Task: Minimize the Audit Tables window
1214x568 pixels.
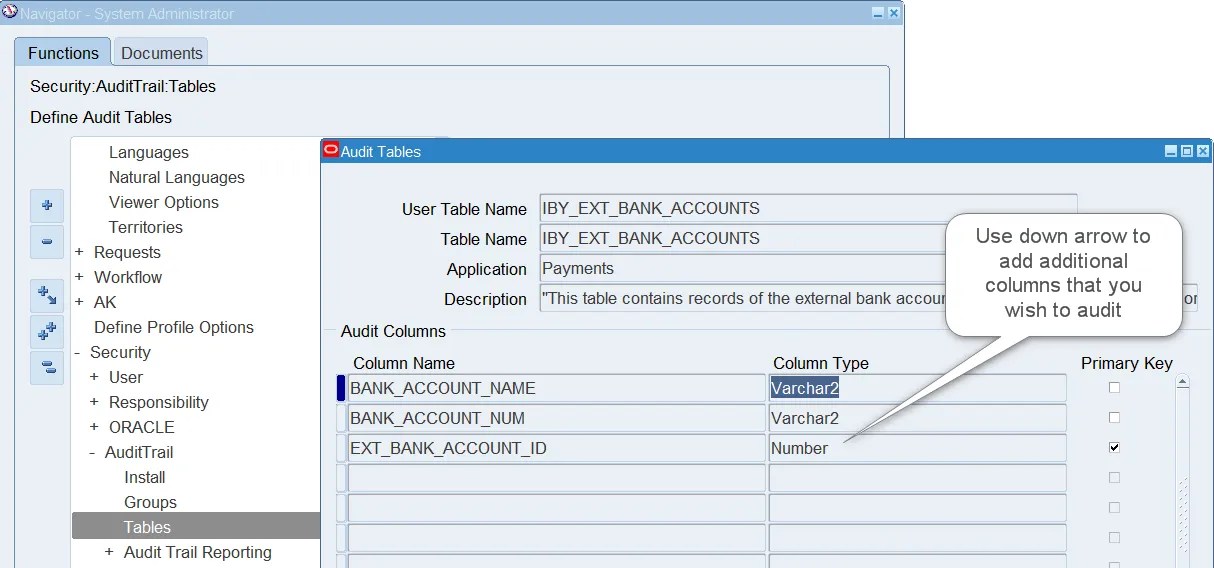Action: (1171, 151)
